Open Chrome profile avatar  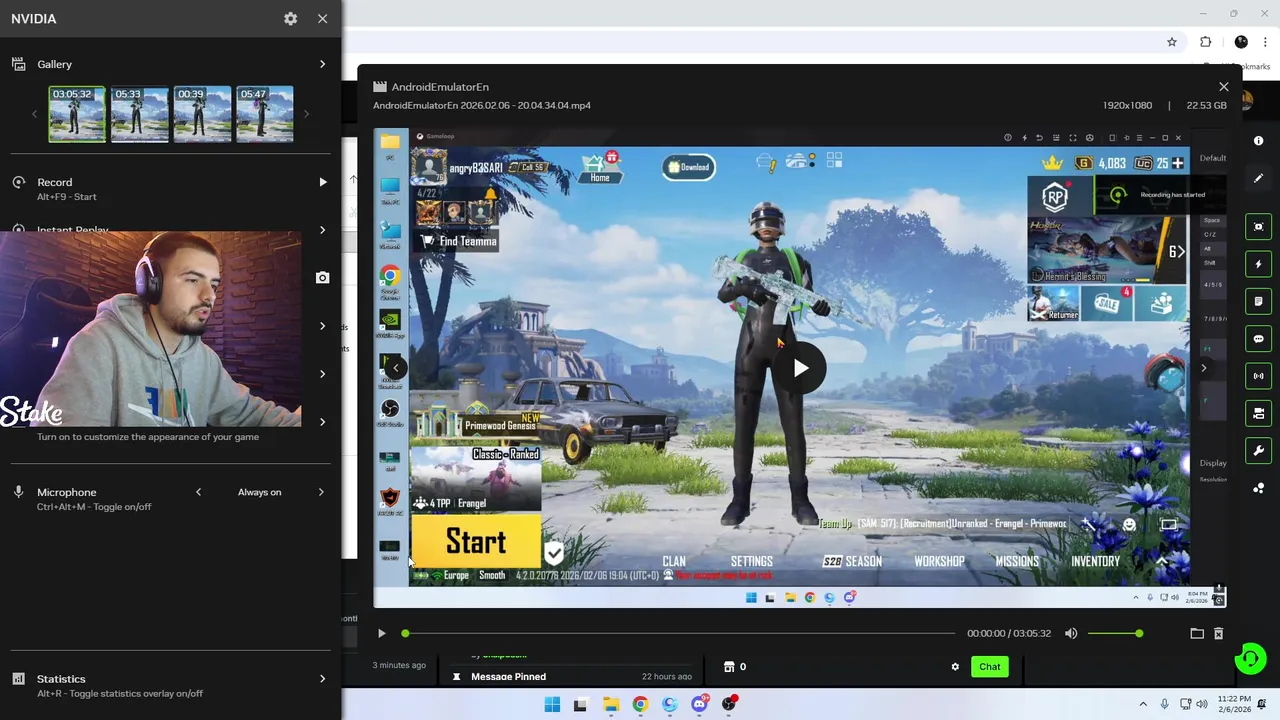click(1241, 42)
